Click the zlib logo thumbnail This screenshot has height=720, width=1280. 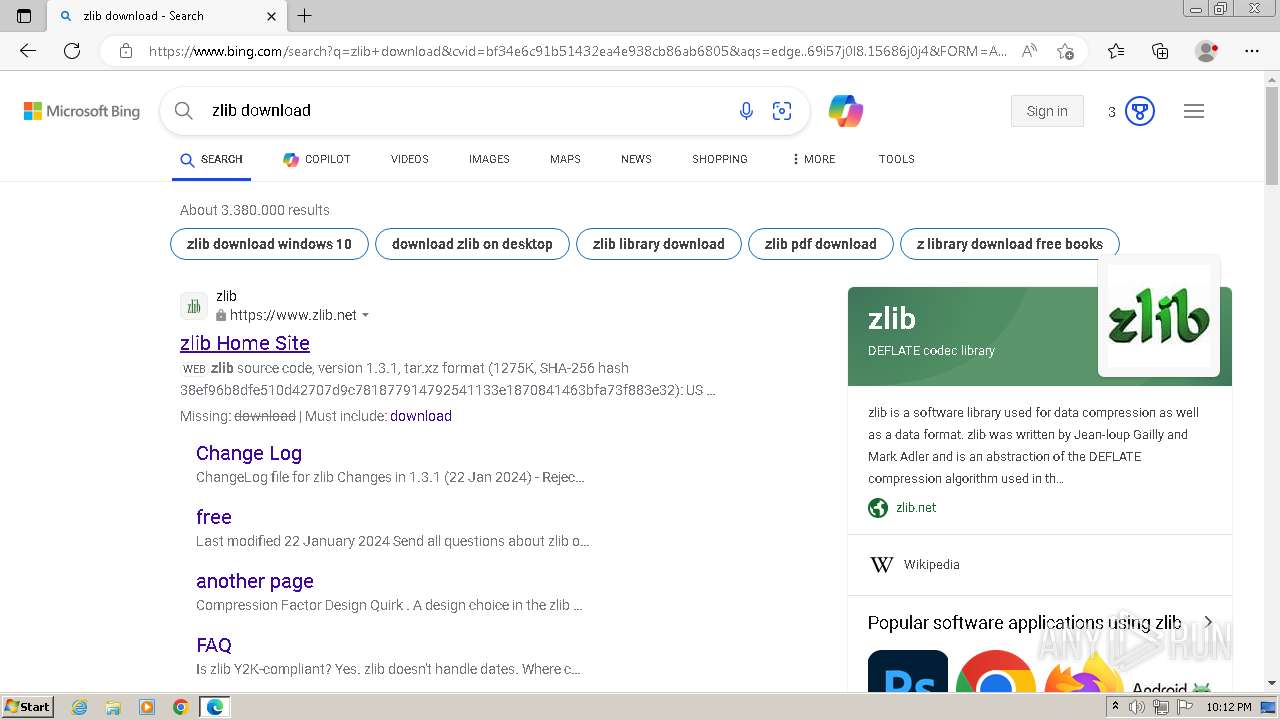(x=1159, y=317)
